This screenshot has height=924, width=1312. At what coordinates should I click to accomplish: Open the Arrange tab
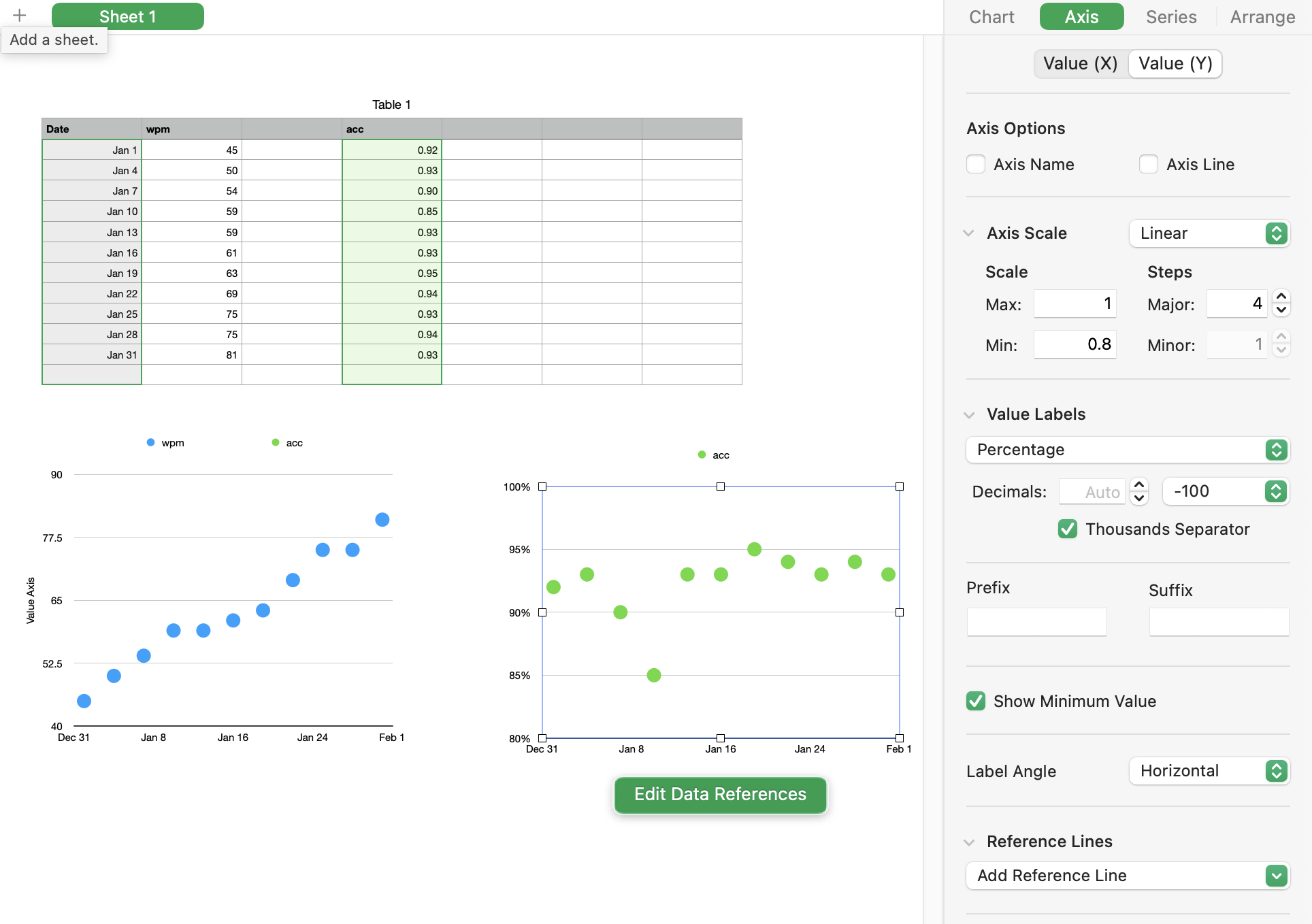coord(1262,16)
